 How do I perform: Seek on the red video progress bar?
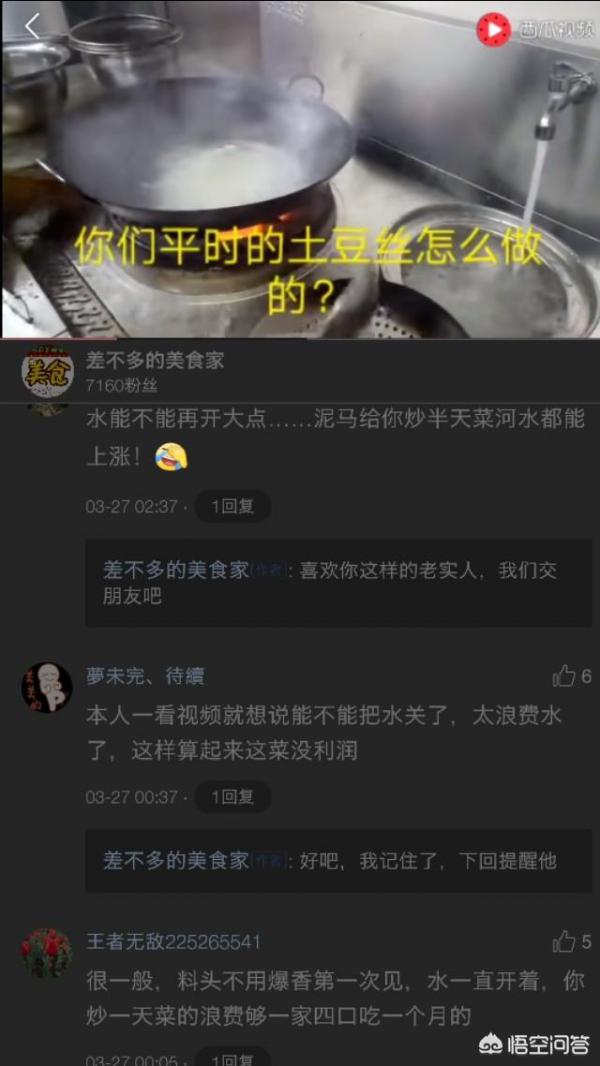tap(300, 338)
